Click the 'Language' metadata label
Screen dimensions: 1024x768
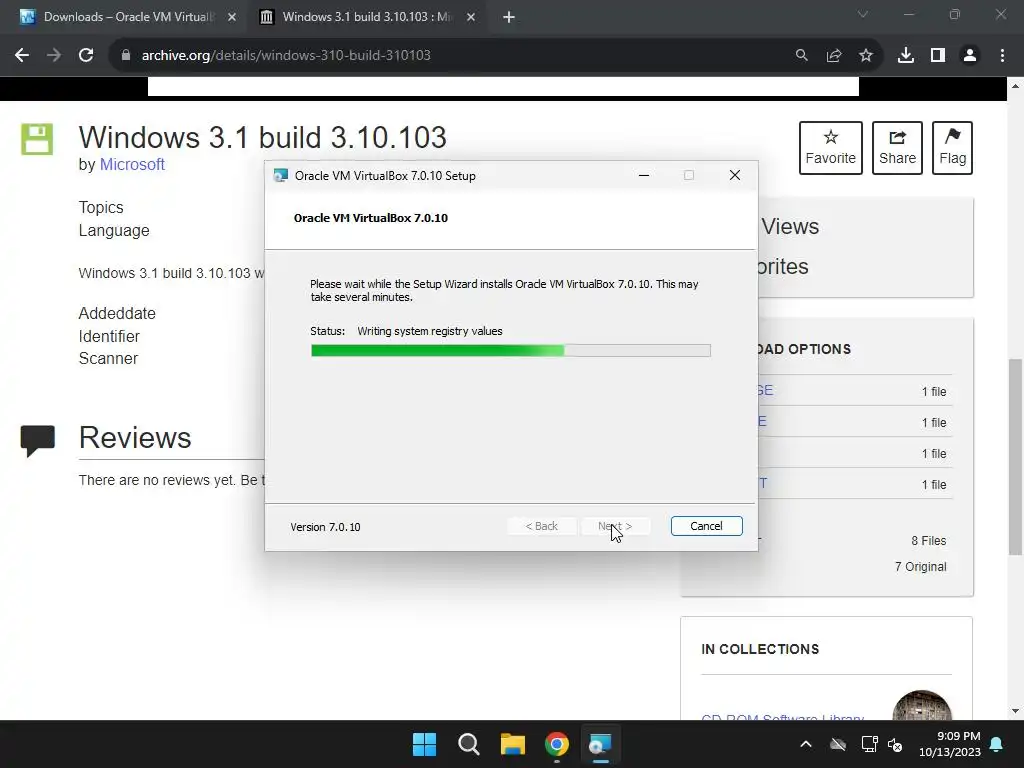114,231
